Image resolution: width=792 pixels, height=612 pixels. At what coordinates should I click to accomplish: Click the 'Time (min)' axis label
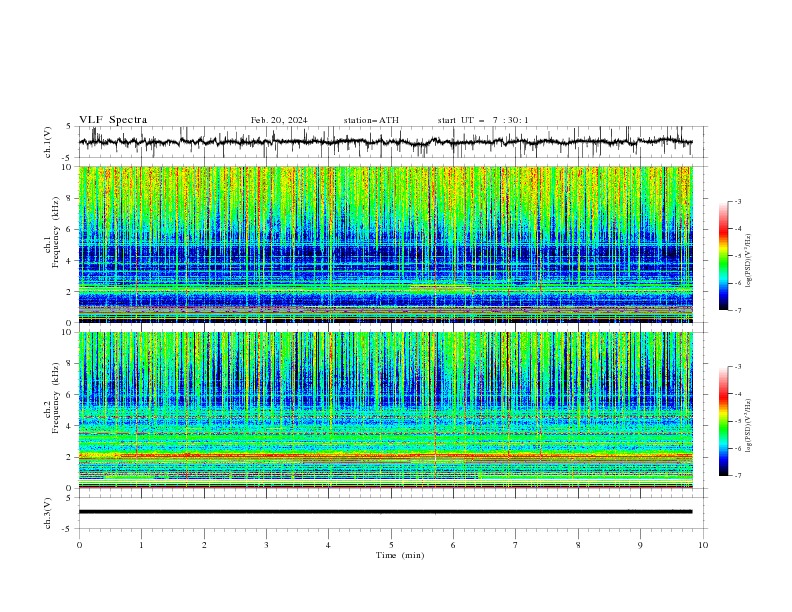(x=400, y=555)
